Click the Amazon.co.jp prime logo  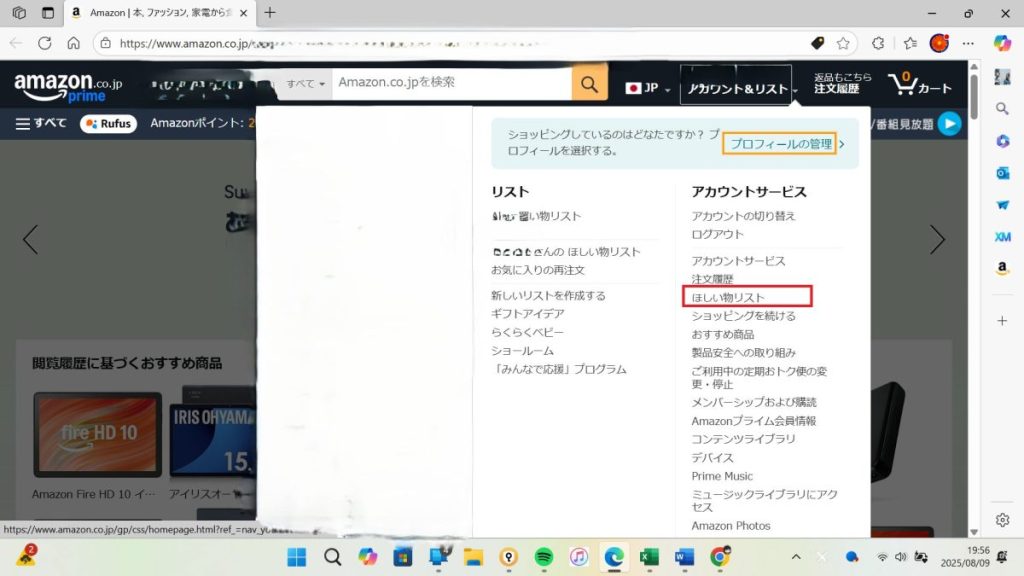[68, 88]
